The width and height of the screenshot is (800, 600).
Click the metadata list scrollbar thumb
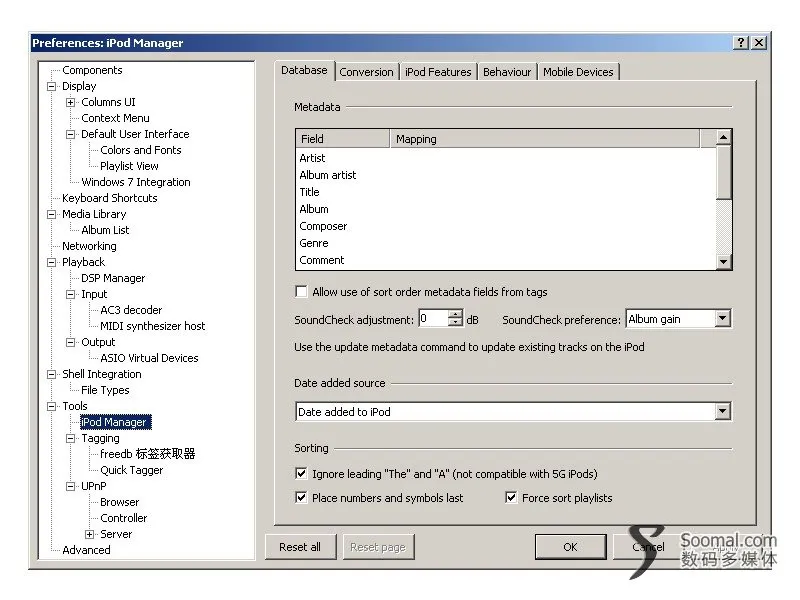(723, 172)
